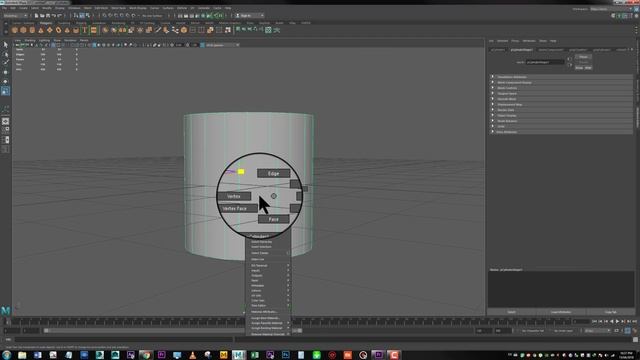Select Assign New Material in context menu
The width and height of the screenshot is (640, 360).
[265, 318]
